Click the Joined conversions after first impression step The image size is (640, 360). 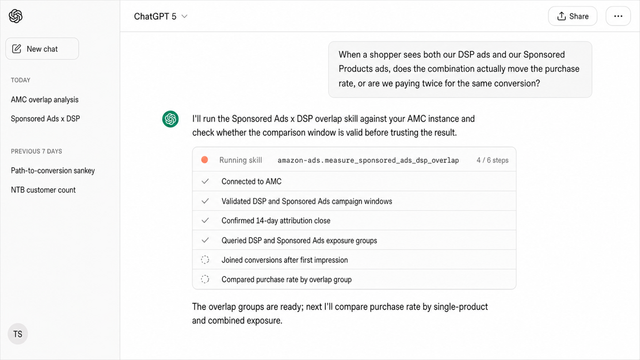(x=354, y=260)
